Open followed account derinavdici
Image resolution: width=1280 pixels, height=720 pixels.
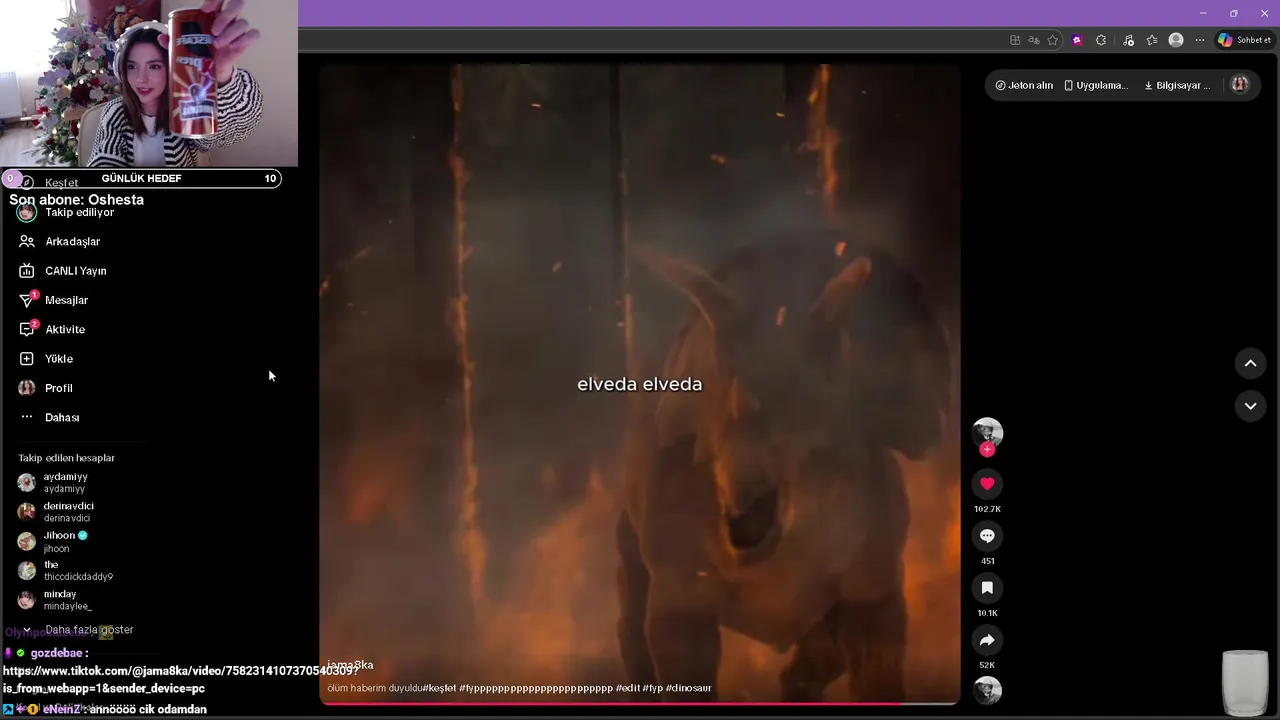(x=68, y=512)
